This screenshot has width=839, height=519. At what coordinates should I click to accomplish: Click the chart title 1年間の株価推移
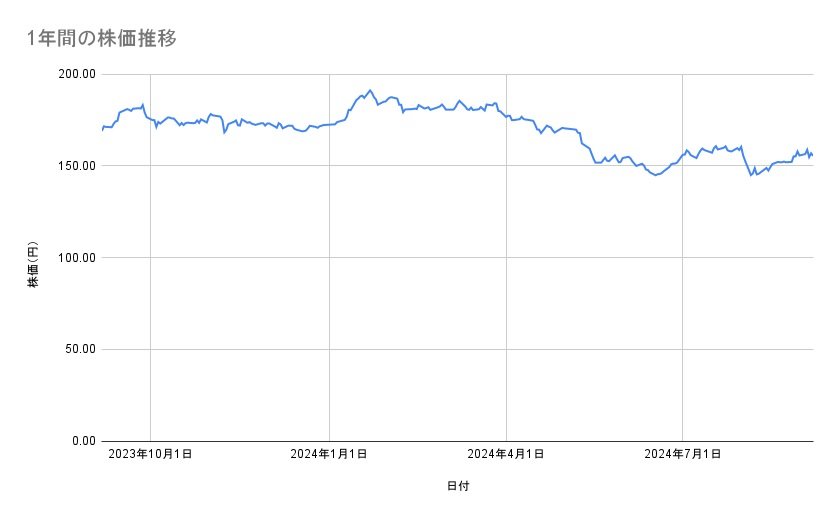[103, 38]
